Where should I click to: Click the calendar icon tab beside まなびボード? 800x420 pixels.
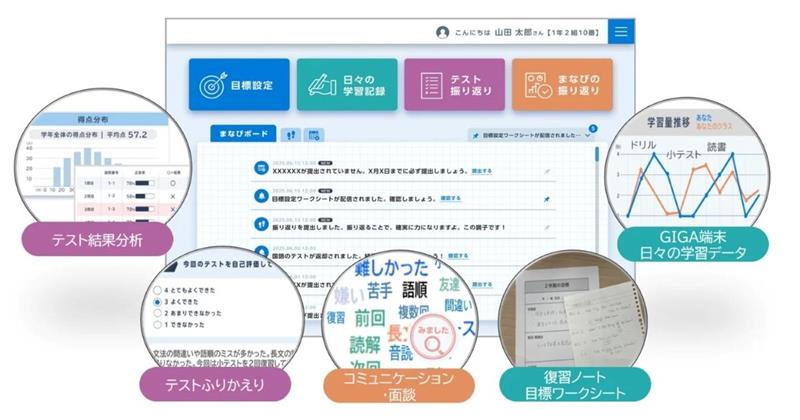coord(314,133)
